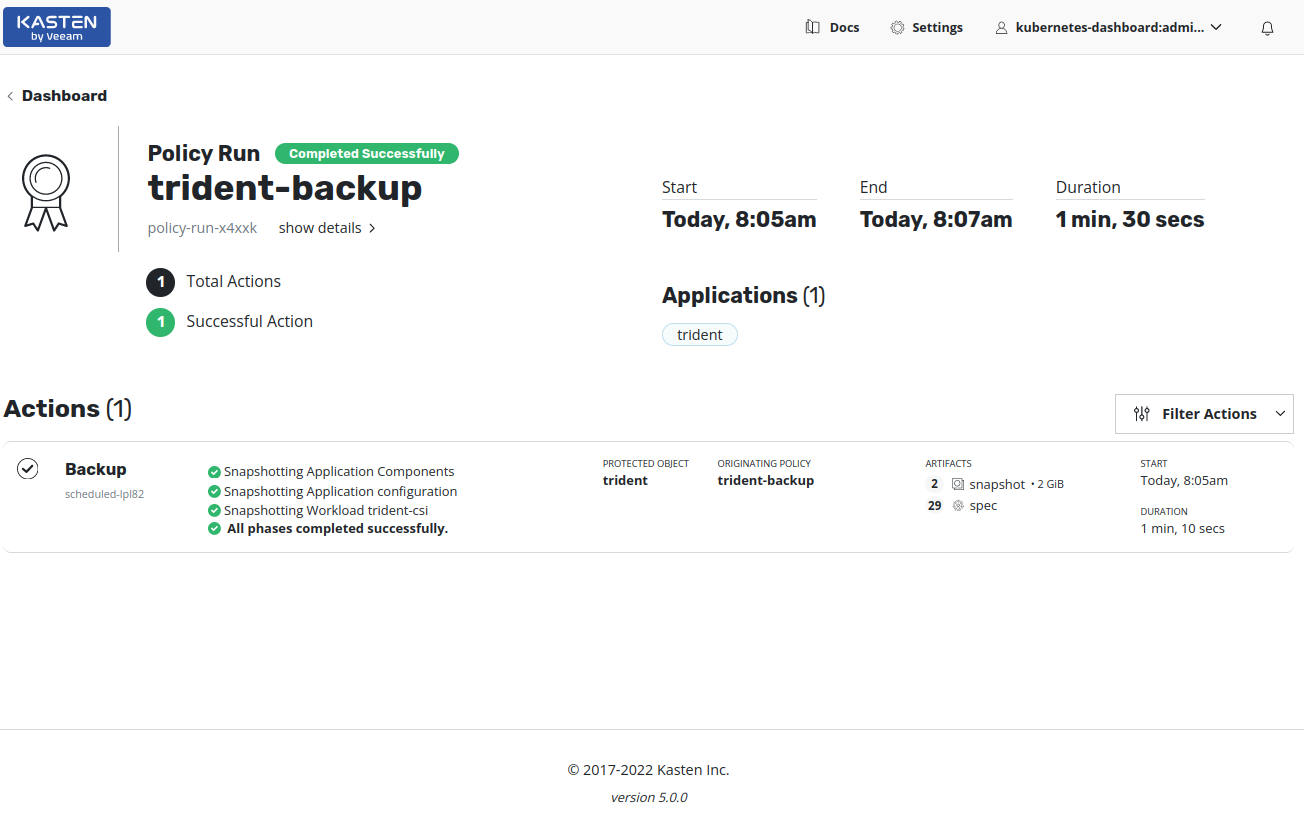Click the Applications (1) heading
The height and width of the screenshot is (816, 1304).
pyautogui.click(x=744, y=296)
